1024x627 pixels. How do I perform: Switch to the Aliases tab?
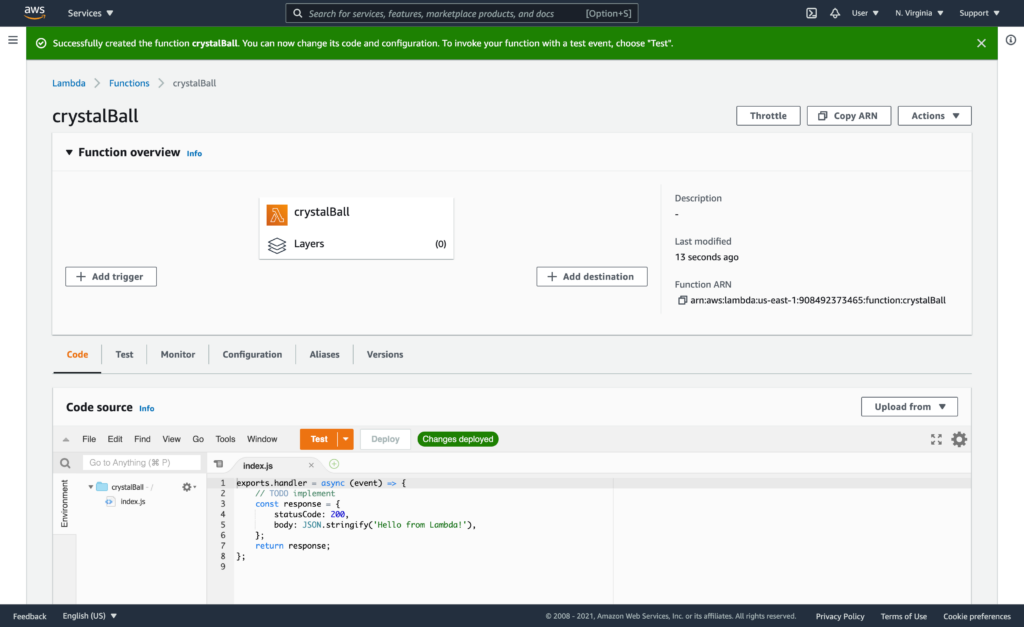click(x=325, y=355)
